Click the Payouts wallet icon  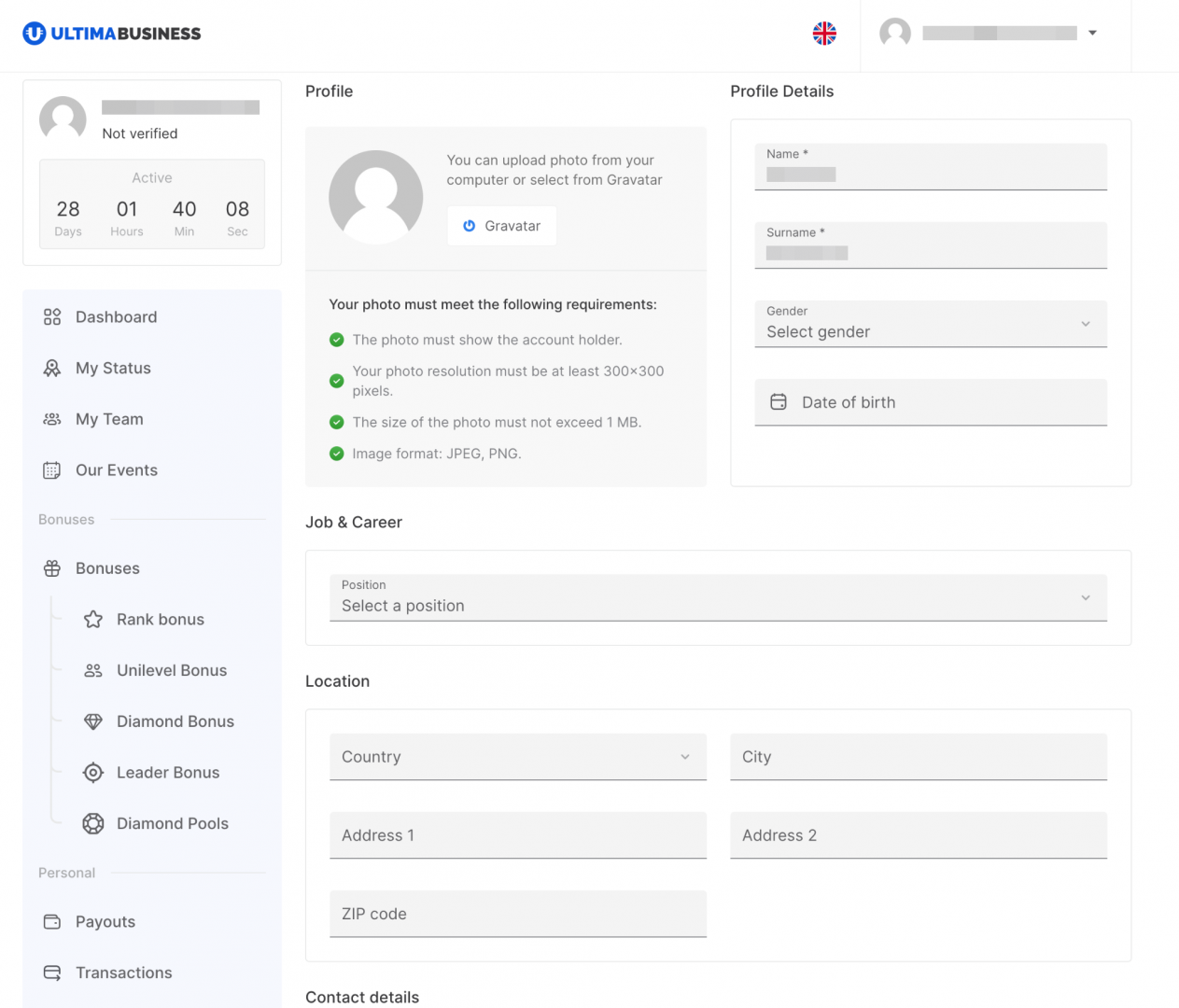click(x=52, y=922)
